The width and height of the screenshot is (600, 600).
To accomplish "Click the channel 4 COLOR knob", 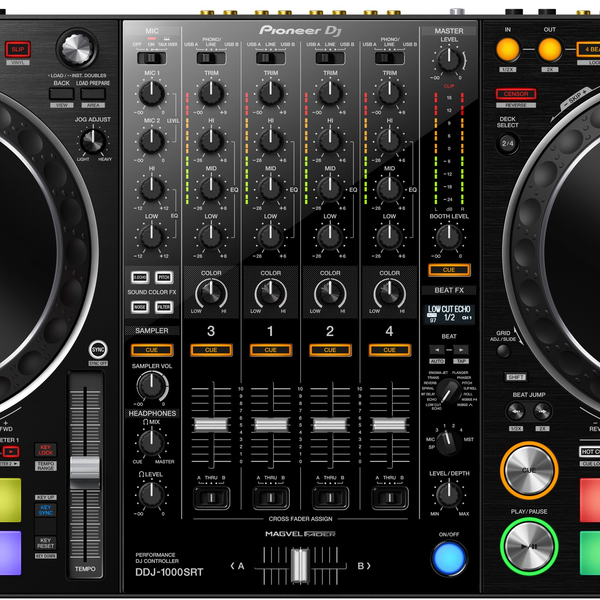I will pyautogui.click(x=390, y=294).
